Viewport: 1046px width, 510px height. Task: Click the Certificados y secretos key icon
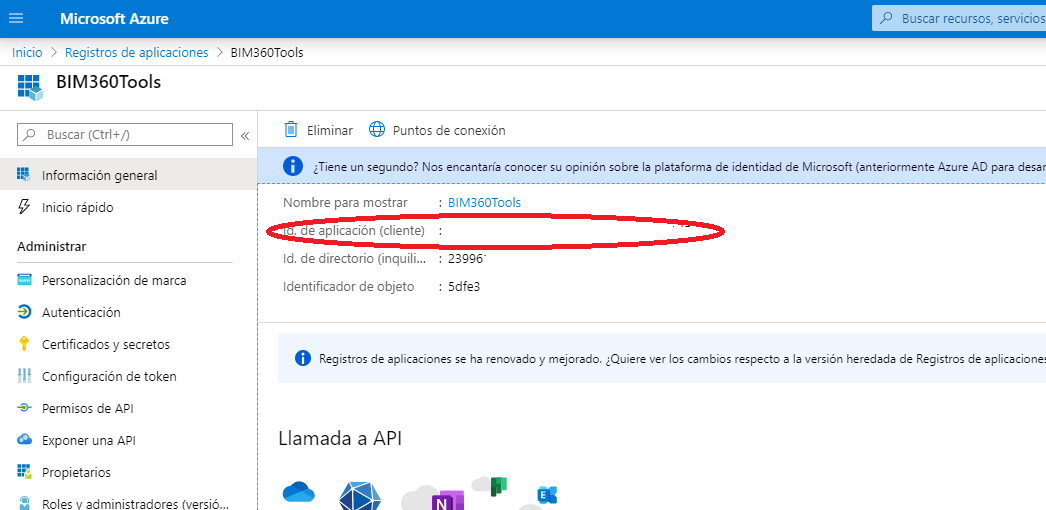(24, 344)
